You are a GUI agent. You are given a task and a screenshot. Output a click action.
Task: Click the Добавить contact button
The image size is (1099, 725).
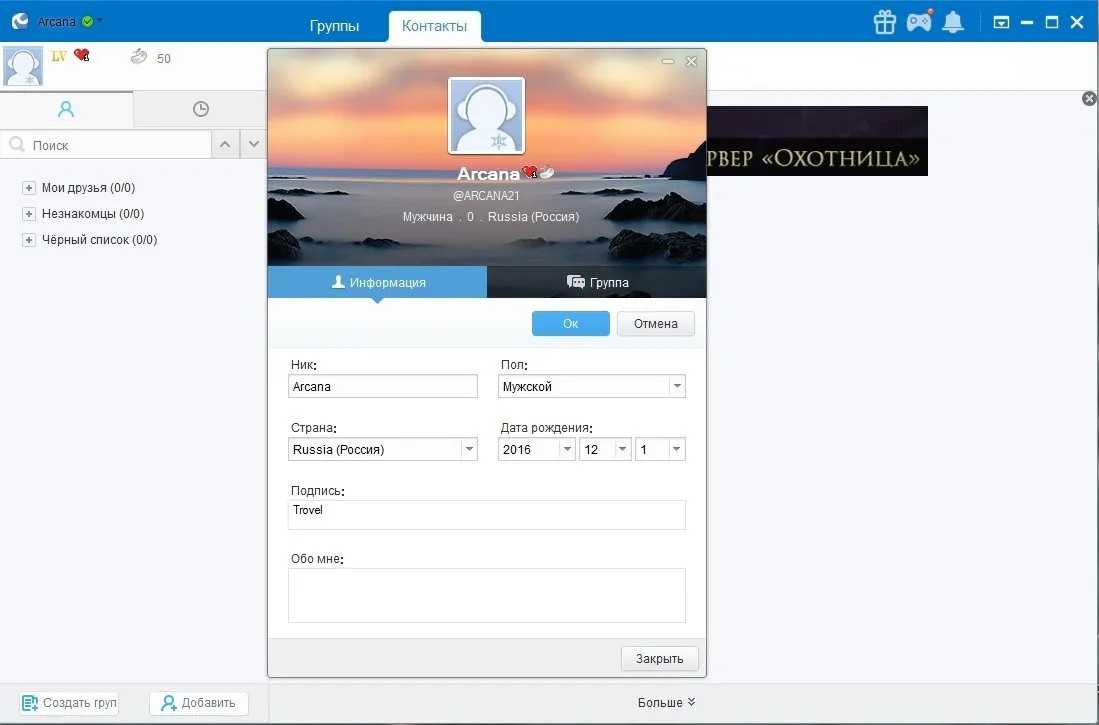pyautogui.click(x=199, y=703)
